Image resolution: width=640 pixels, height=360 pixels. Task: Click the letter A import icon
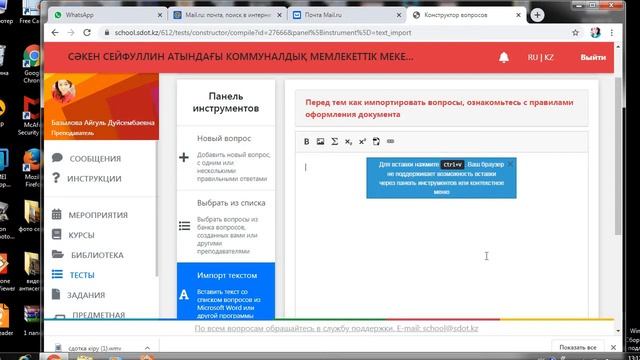(x=184, y=294)
